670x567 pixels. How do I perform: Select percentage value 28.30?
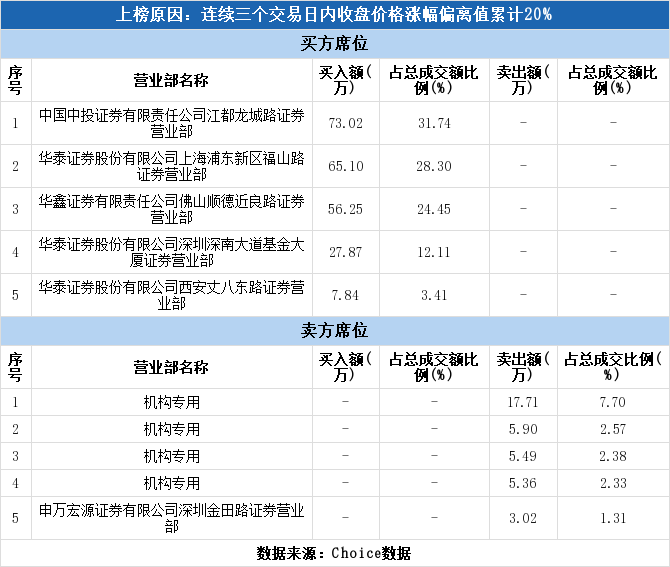[434, 166]
